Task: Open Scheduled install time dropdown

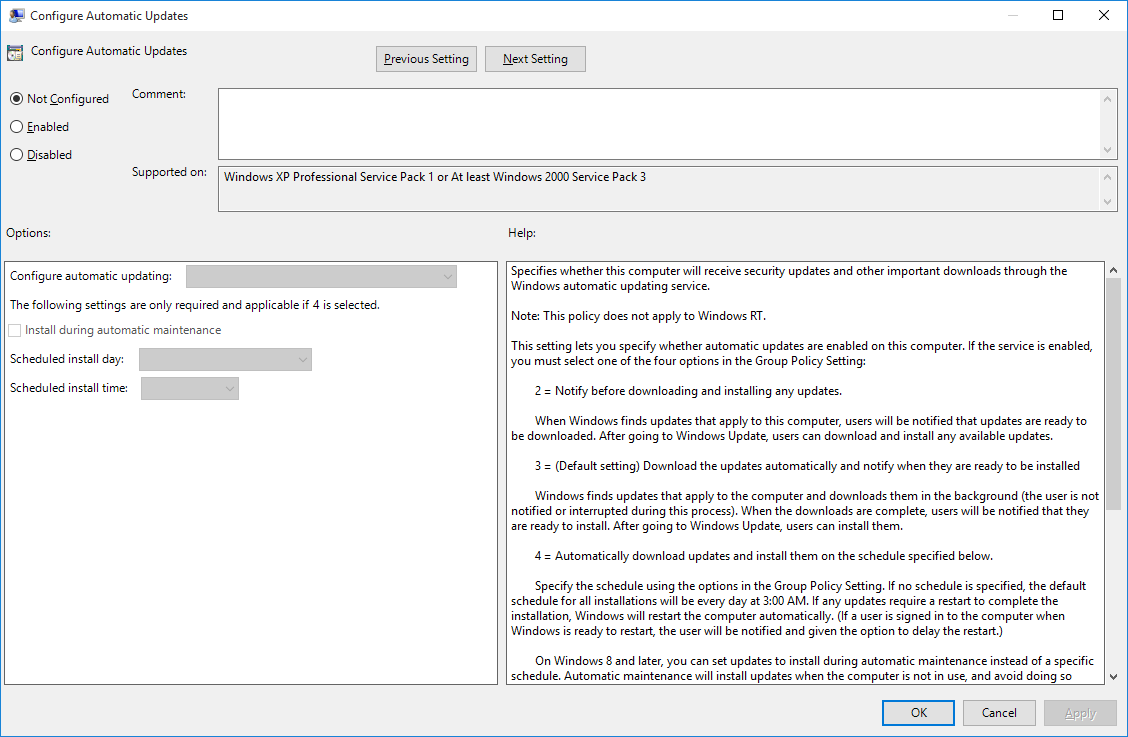Action: [x=190, y=389]
